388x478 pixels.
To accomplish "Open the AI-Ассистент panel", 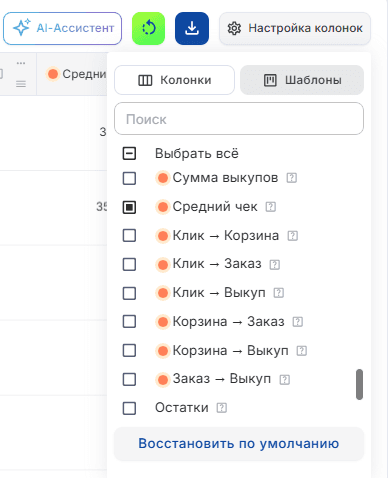I will coord(62,28).
